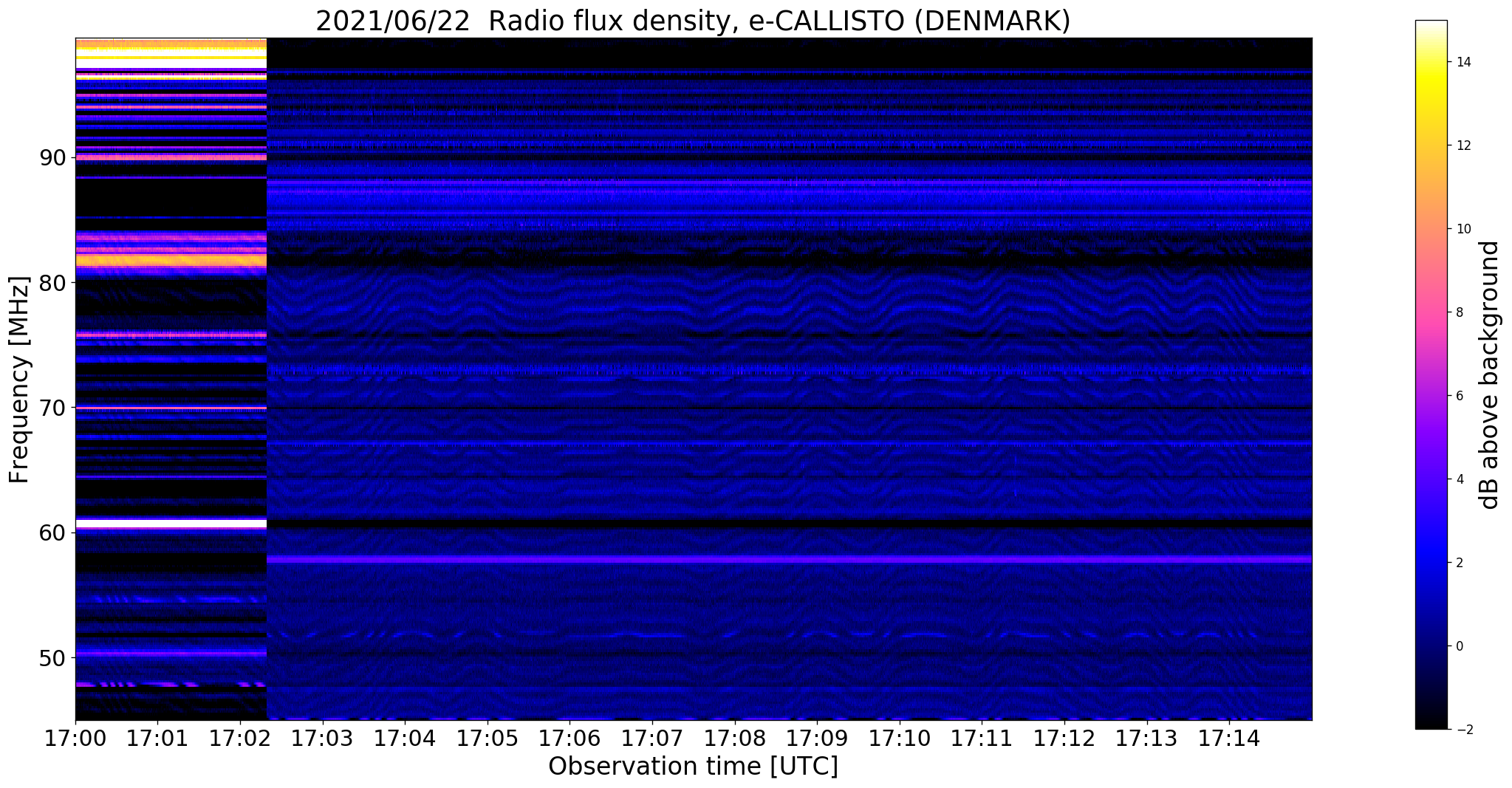Image resolution: width=1512 pixels, height=788 pixels.
Task: Click the 17:13 time tick label
Action: tap(1146, 739)
